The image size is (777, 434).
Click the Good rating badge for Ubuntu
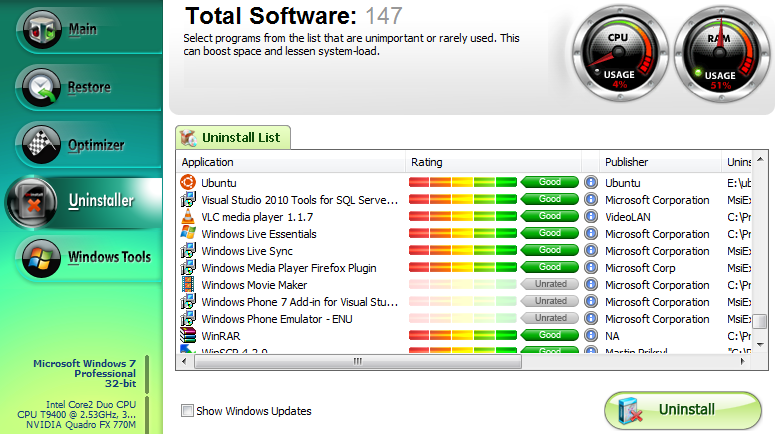tap(550, 182)
